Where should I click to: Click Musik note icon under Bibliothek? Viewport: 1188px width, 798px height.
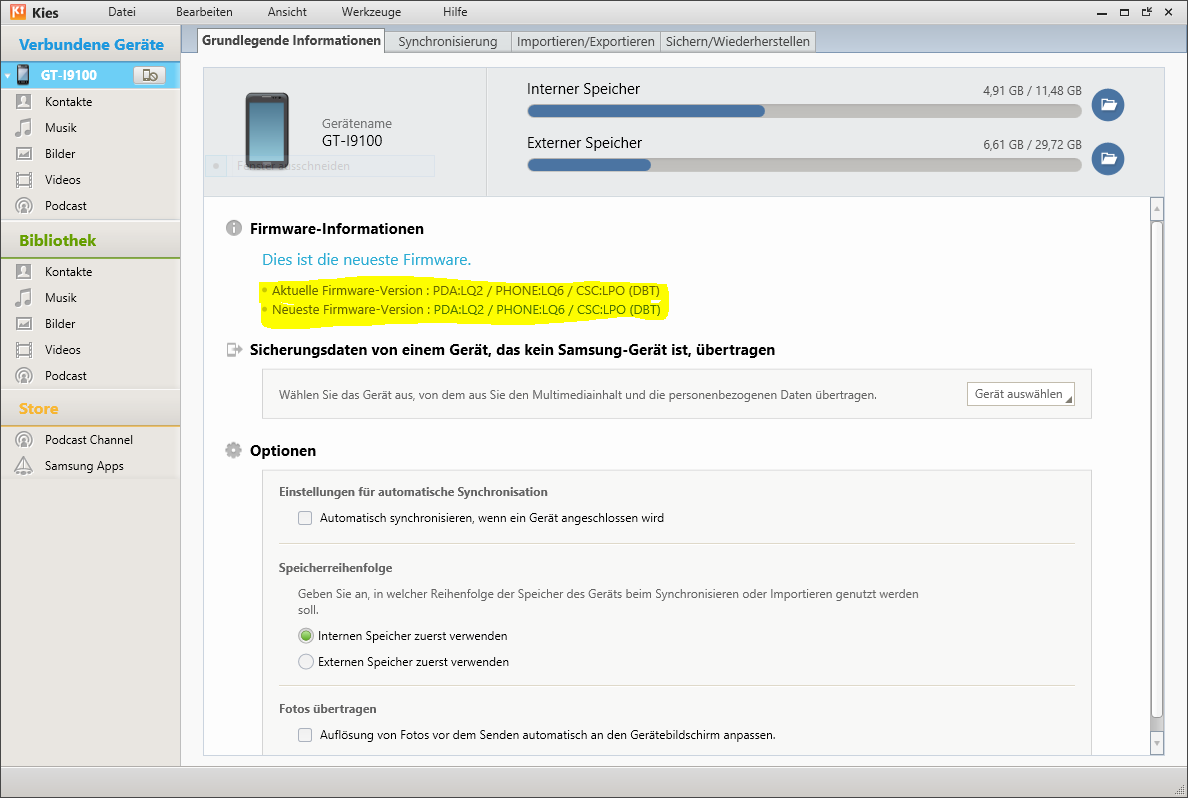pos(24,297)
